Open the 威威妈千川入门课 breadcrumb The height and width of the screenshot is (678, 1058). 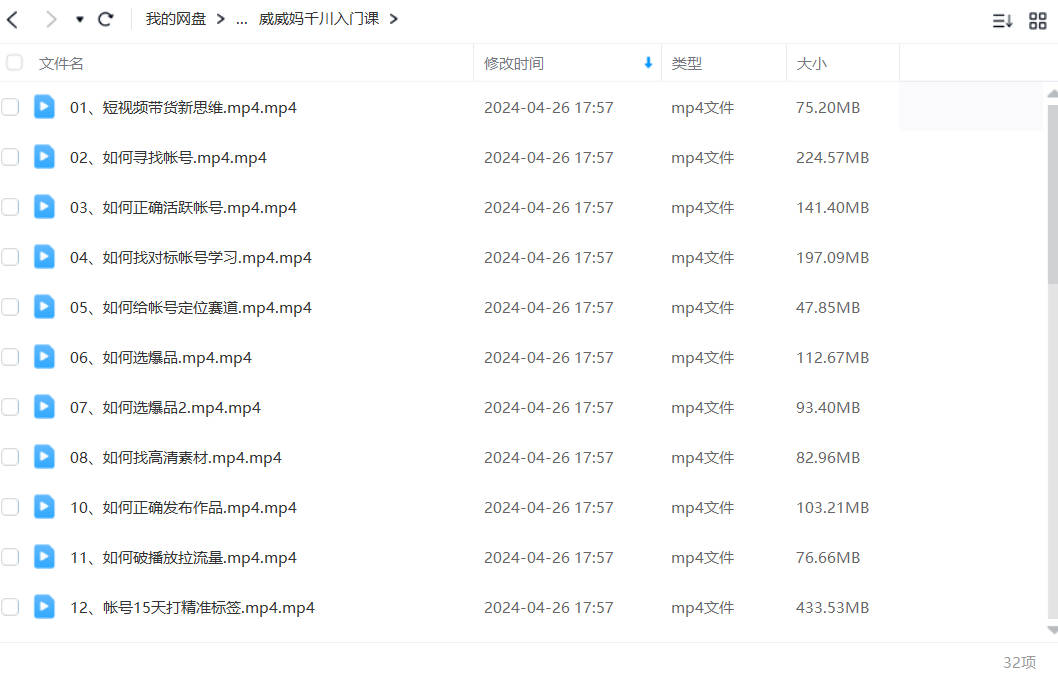point(318,19)
